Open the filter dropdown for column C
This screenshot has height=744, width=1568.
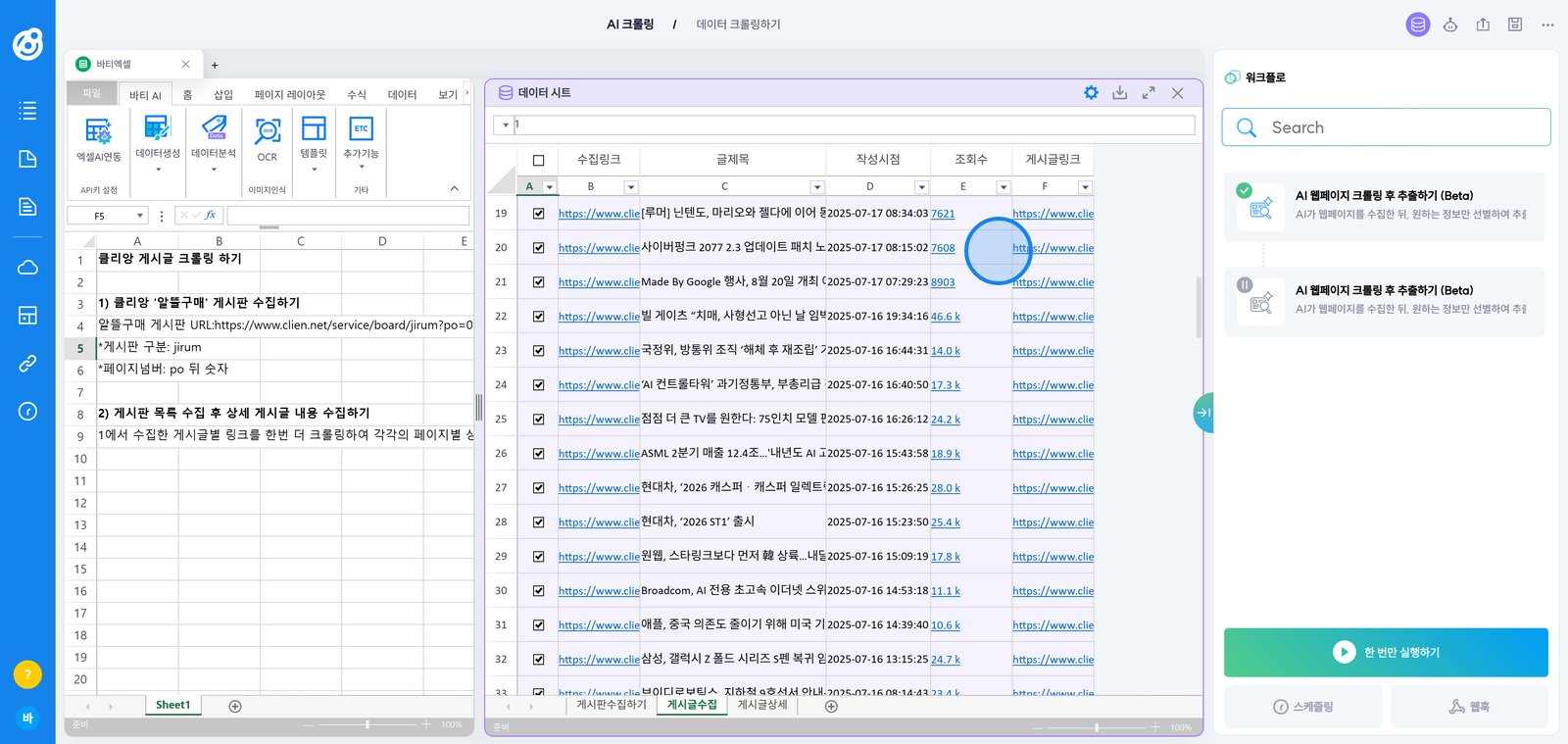pyautogui.click(x=816, y=187)
